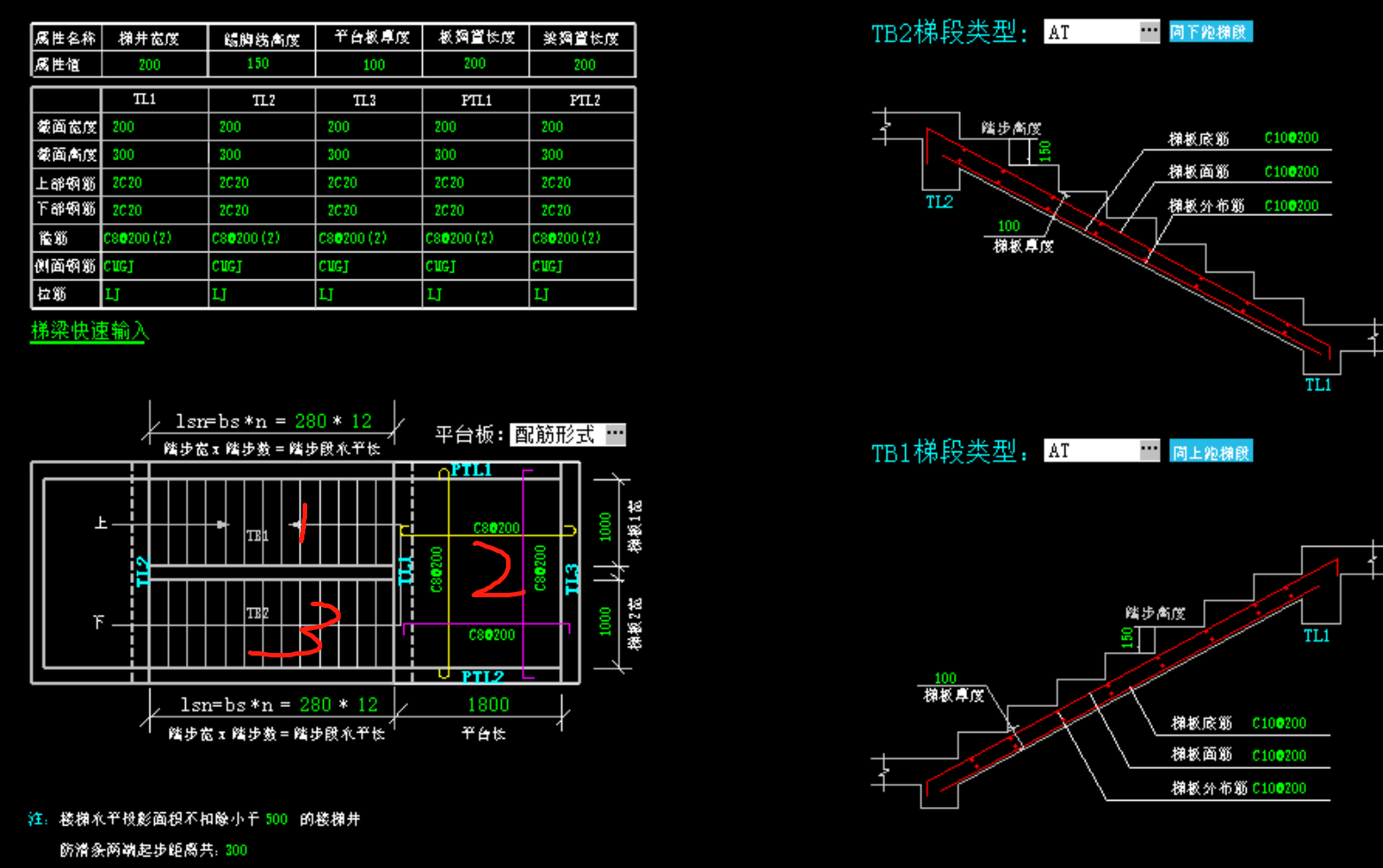Select TL1 箍筋 cell C8@200(2)

pos(138,238)
